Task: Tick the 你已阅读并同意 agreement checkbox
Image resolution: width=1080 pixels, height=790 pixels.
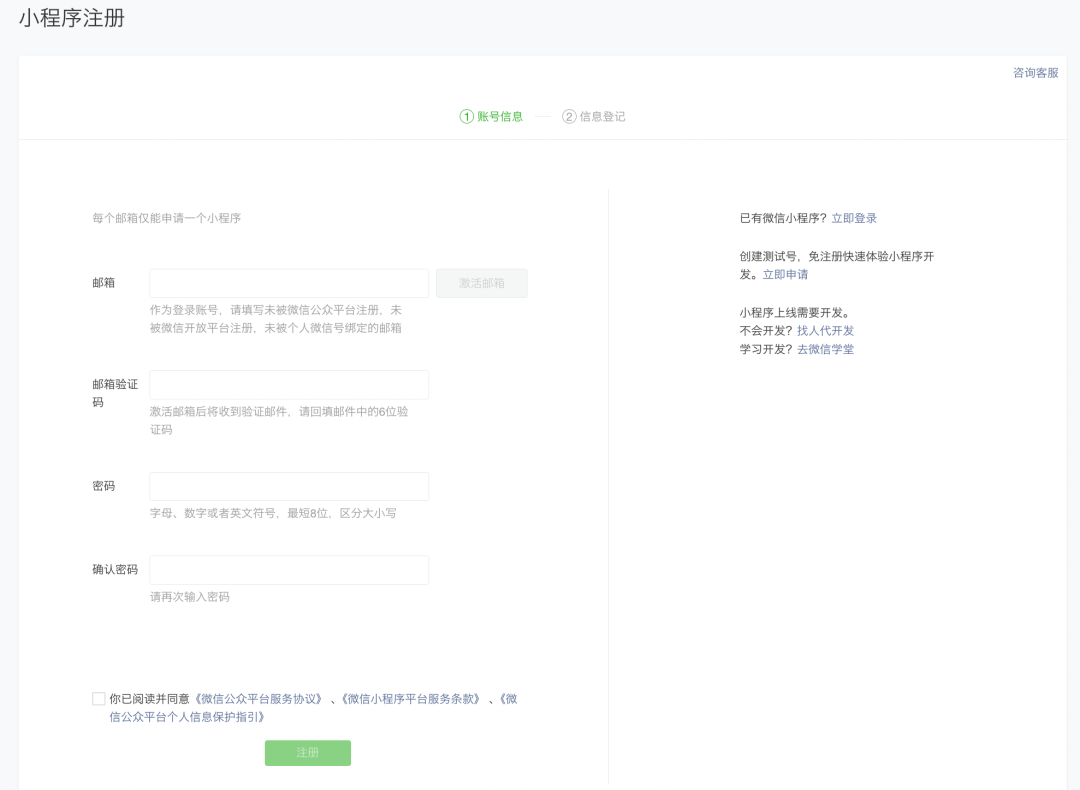Action: tap(98, 698)
